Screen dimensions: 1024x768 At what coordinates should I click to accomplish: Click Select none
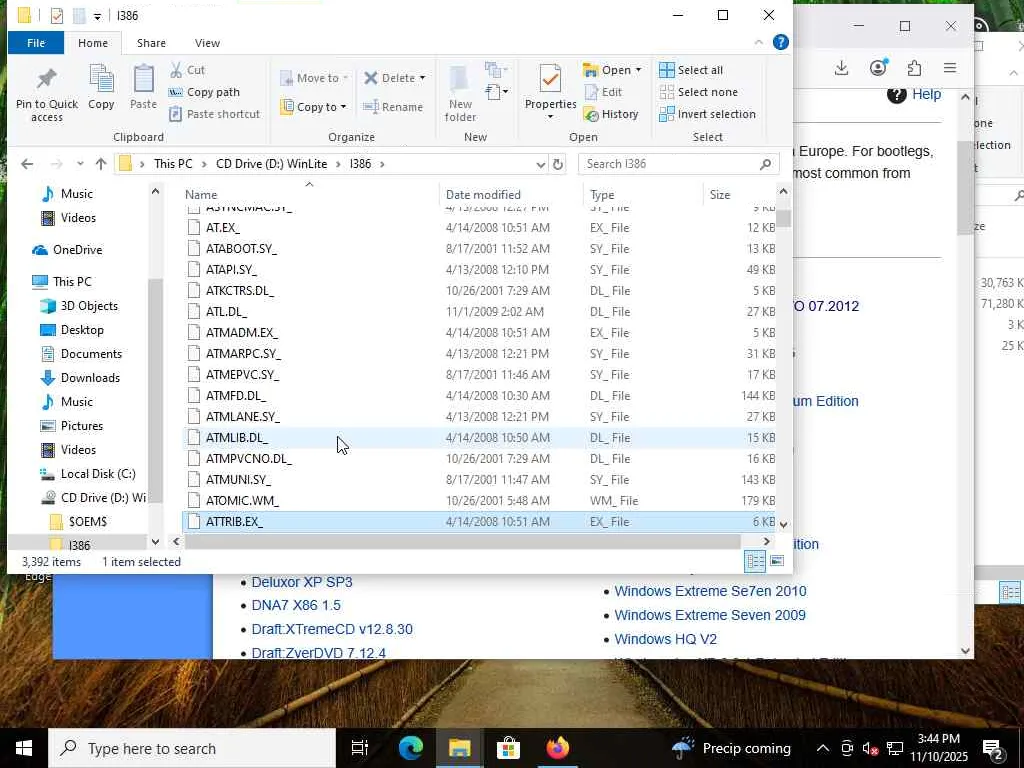coord(699,92)
